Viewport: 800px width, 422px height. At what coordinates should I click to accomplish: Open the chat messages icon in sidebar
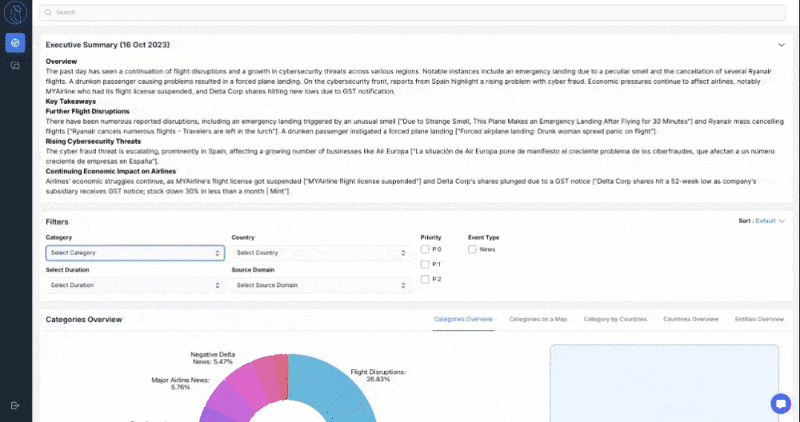coord(15,66)
